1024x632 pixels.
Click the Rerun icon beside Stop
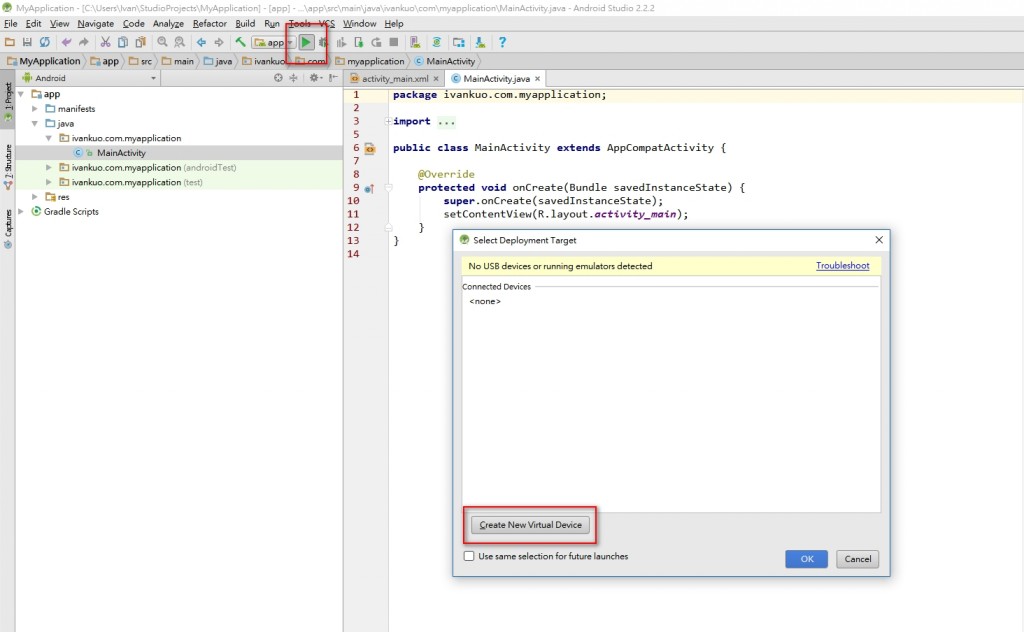(376, 42)
